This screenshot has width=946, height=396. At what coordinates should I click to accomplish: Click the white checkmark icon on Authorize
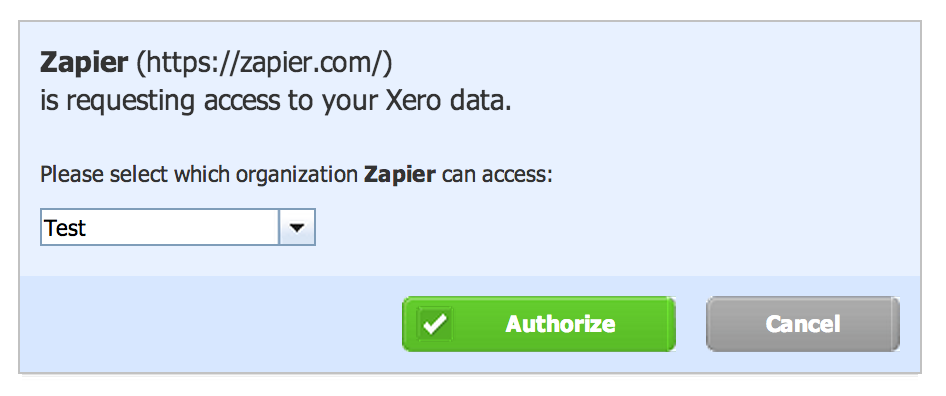(434, 325)
